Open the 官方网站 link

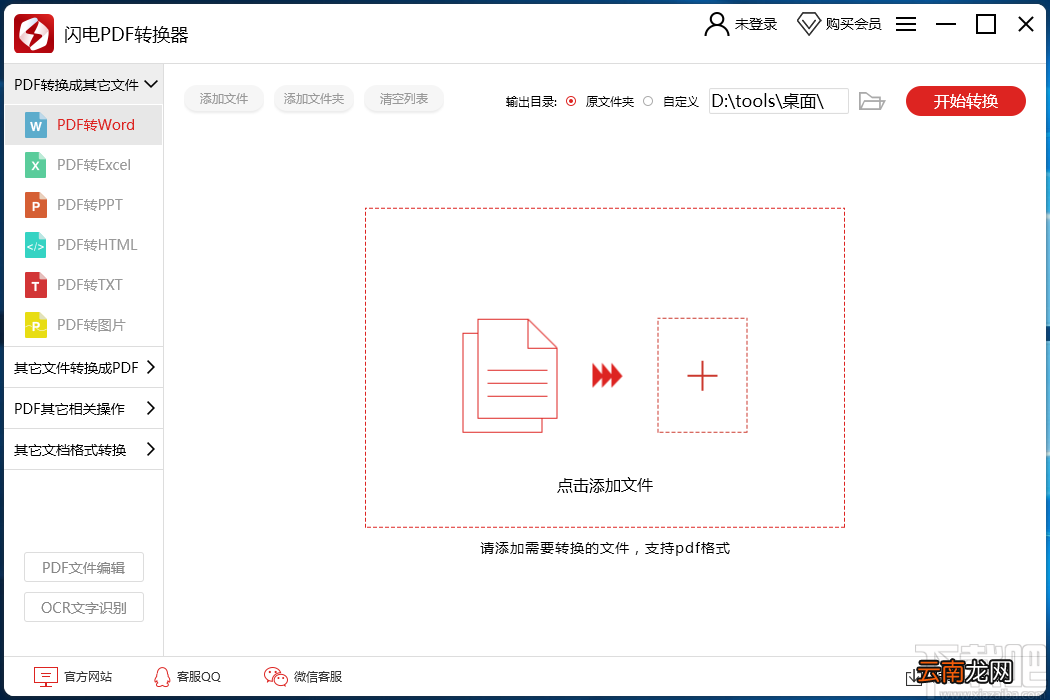click(88, 677)
